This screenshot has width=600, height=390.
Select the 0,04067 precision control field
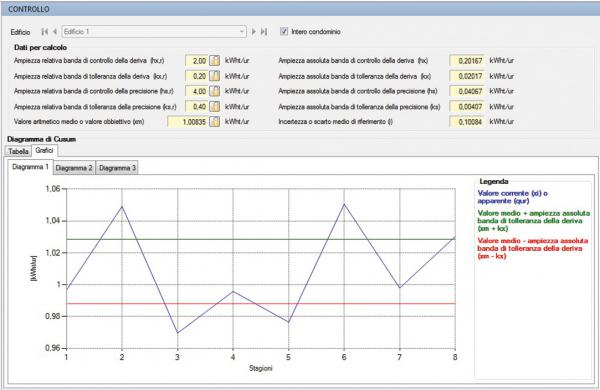coord(467,91)
